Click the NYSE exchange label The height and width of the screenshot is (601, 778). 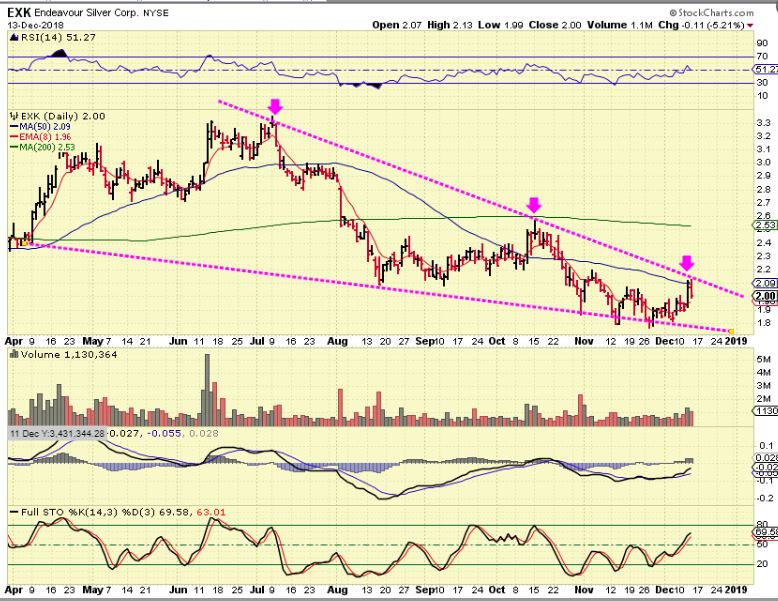(156, 13)
